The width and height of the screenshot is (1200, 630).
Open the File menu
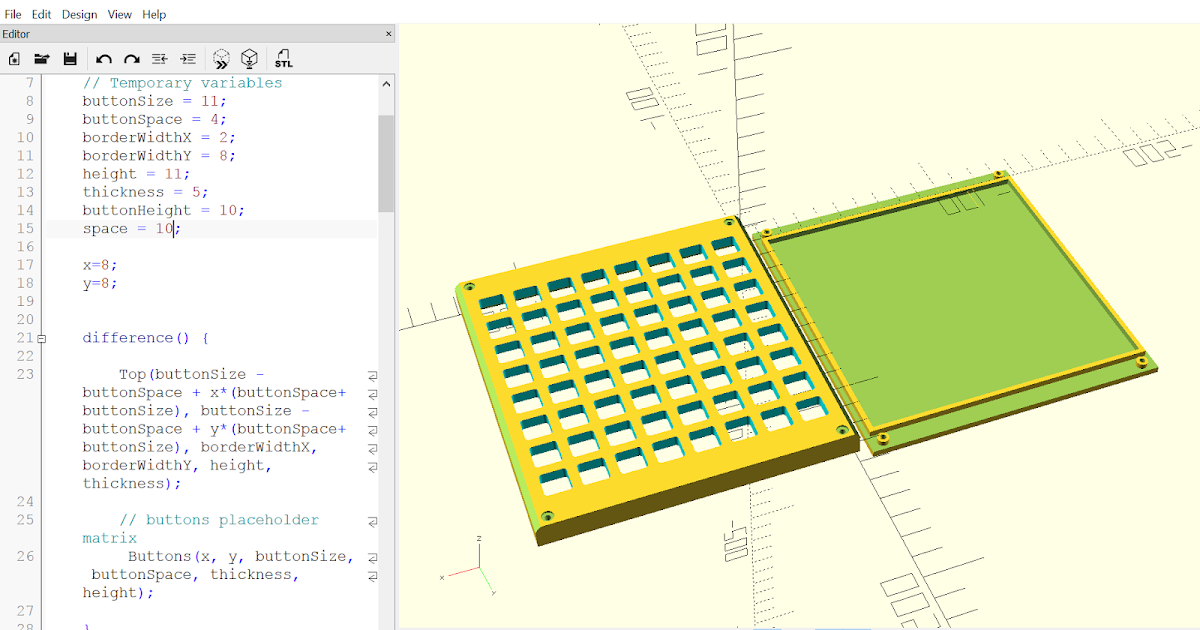coord(13,14)
